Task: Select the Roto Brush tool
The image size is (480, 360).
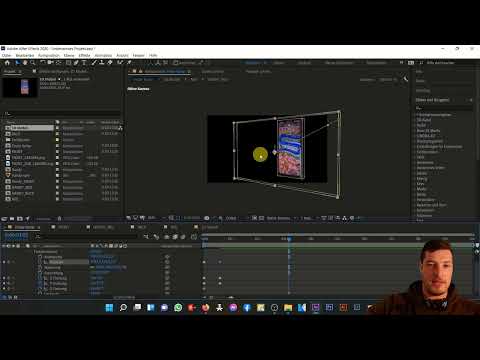Action: pyautogui.click(x=120, y=63)
